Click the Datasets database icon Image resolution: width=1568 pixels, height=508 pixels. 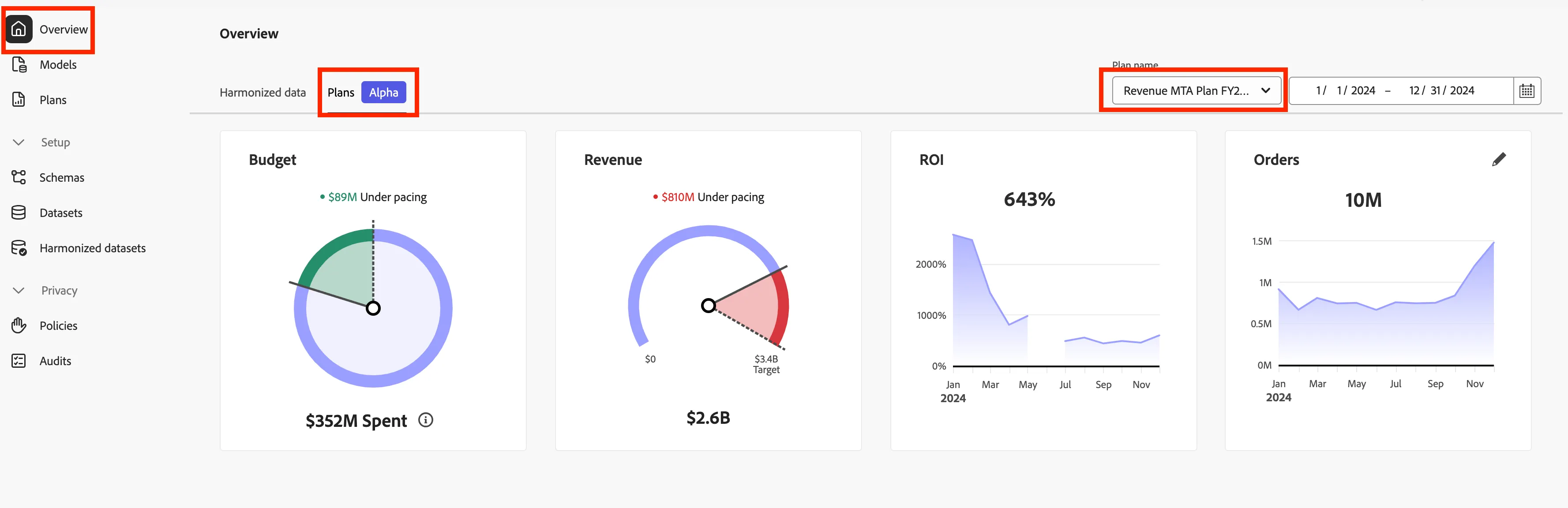pyautogui.click(x=19, y=212)
